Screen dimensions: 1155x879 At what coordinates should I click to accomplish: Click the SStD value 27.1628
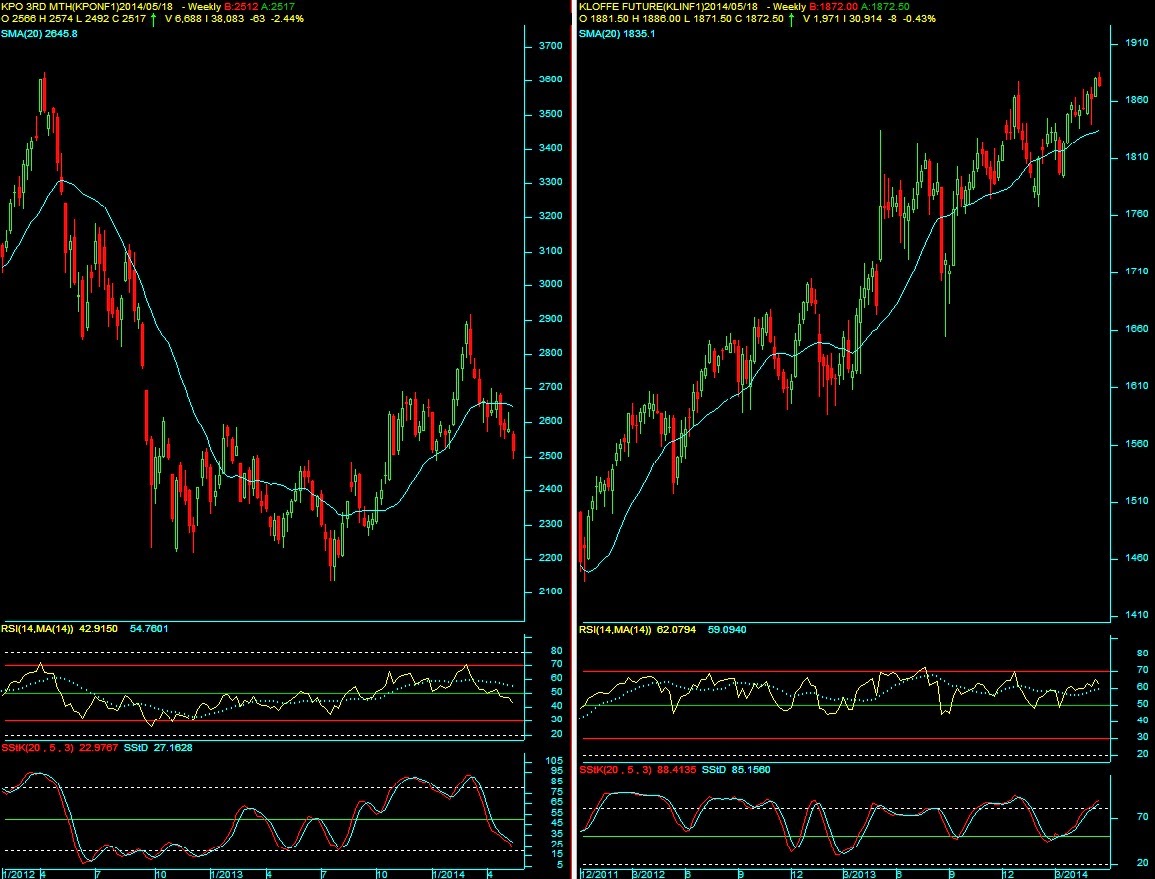coord(173,748)
